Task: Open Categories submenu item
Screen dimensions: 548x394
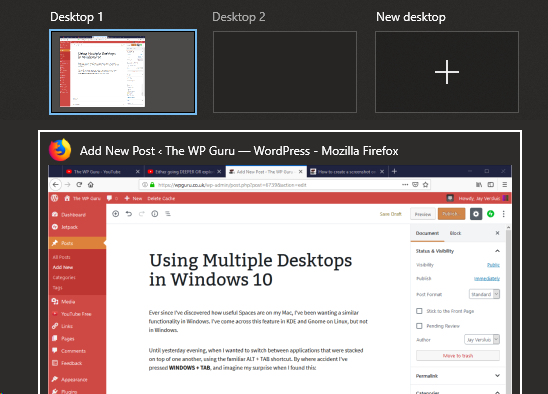Action: pyautogui.click(x=64, y=277)
